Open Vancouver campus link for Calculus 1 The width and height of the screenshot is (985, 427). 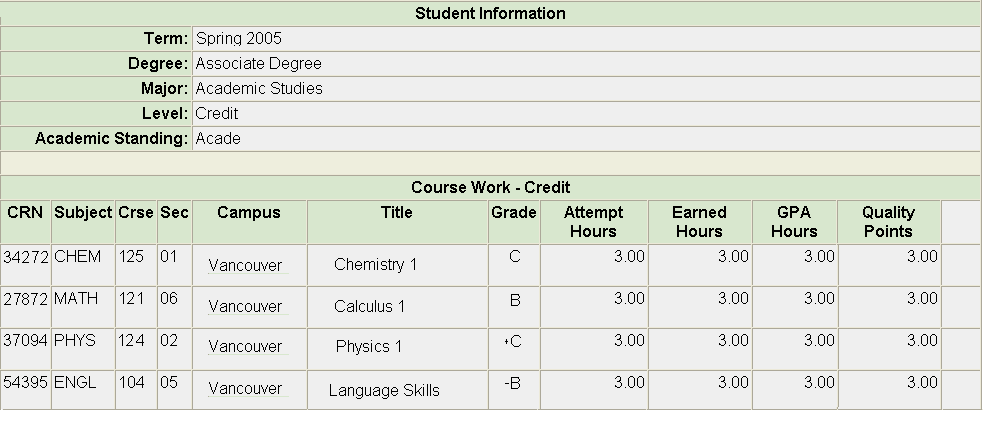coord(245,307)
